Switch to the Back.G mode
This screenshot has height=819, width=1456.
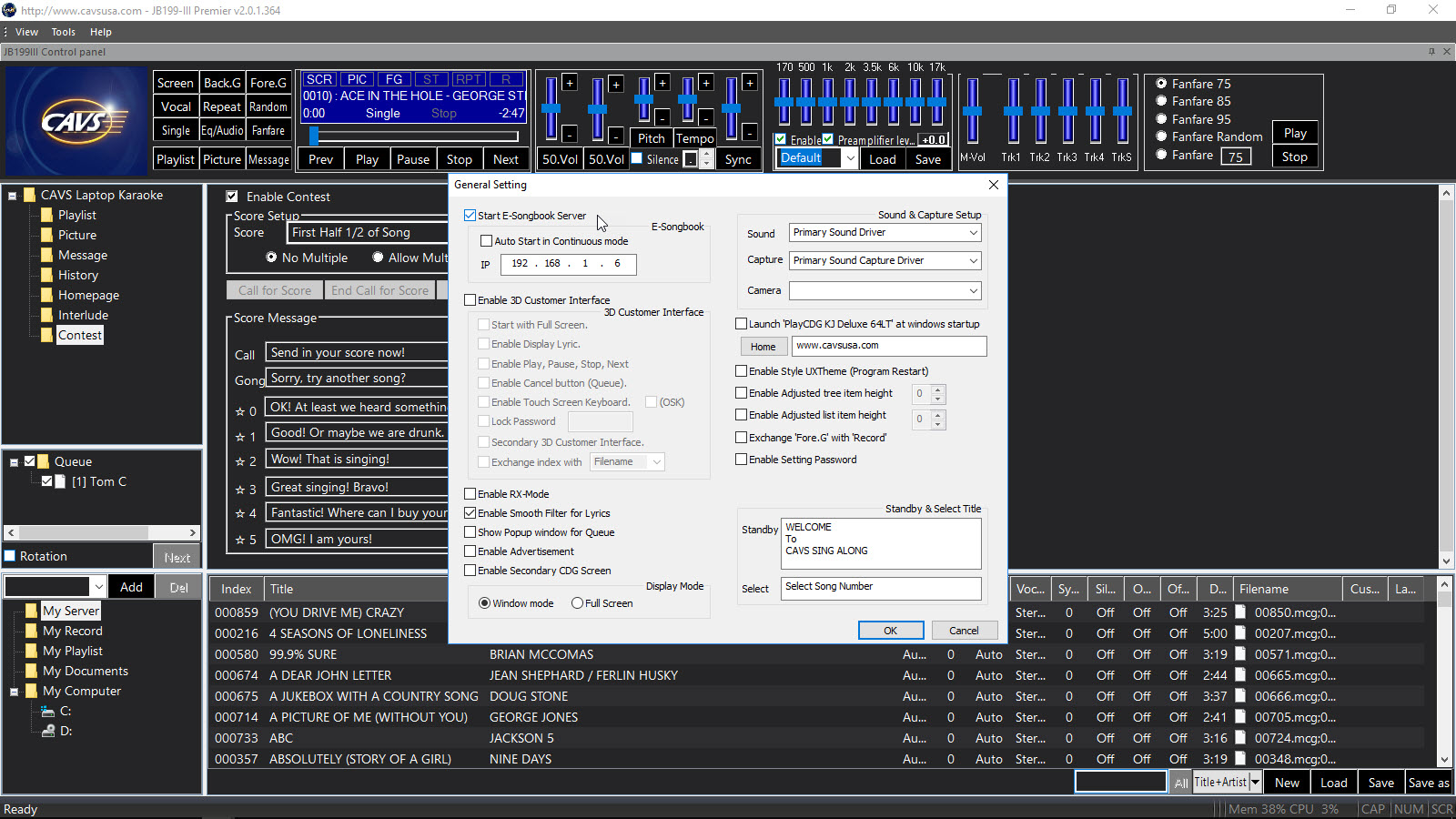[x=222, y=83]
